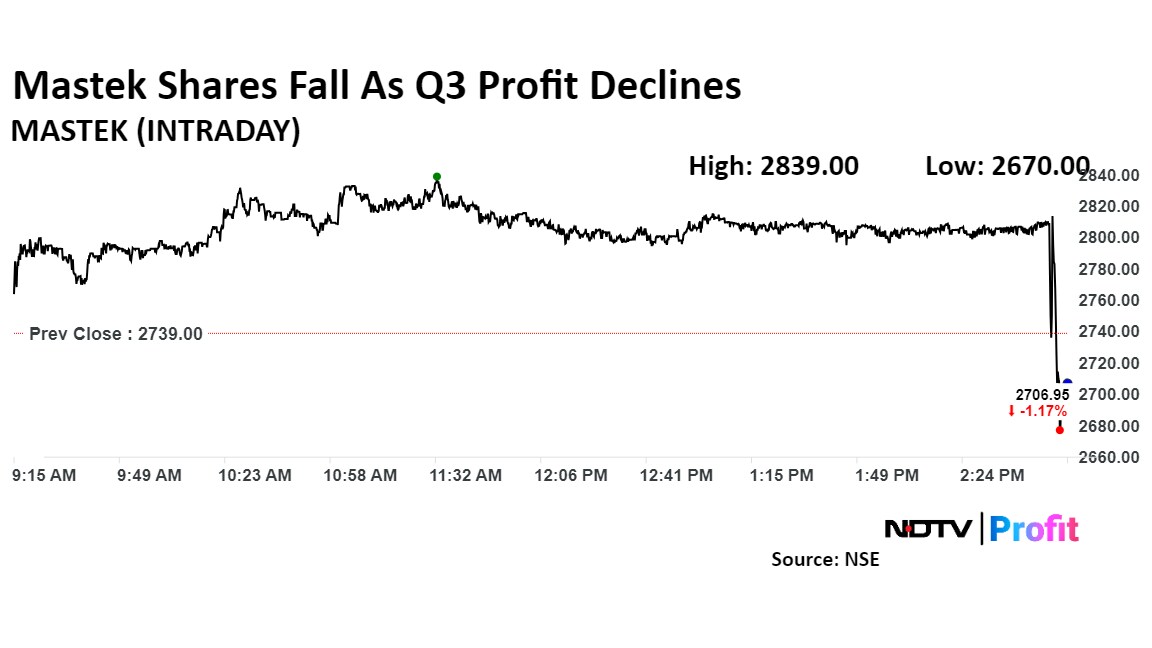Click the Profit logo text
Image resolution: width=1152 pixels, height=648 pixels.
(x=1034, y=529)
